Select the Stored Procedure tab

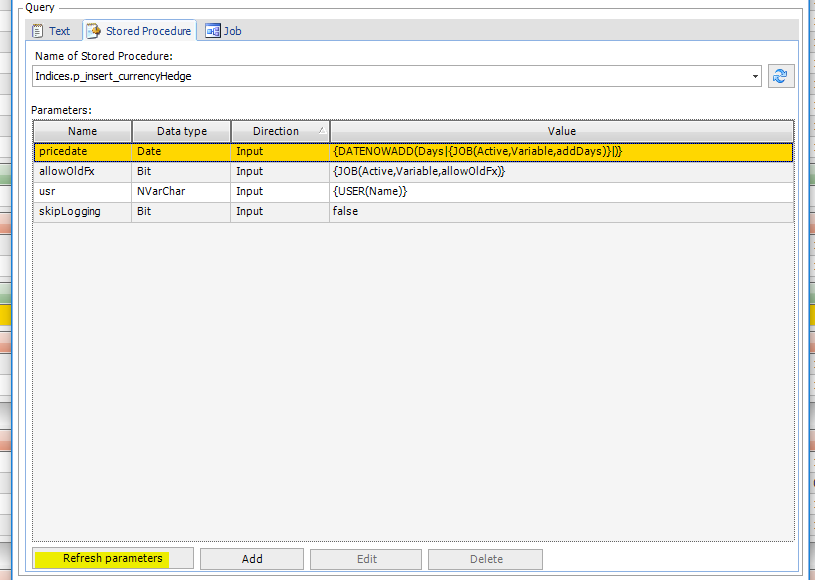click(139, 31)
